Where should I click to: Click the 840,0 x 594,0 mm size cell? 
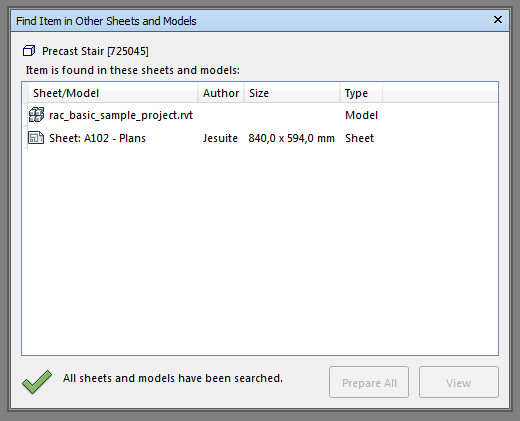point(291,138)
